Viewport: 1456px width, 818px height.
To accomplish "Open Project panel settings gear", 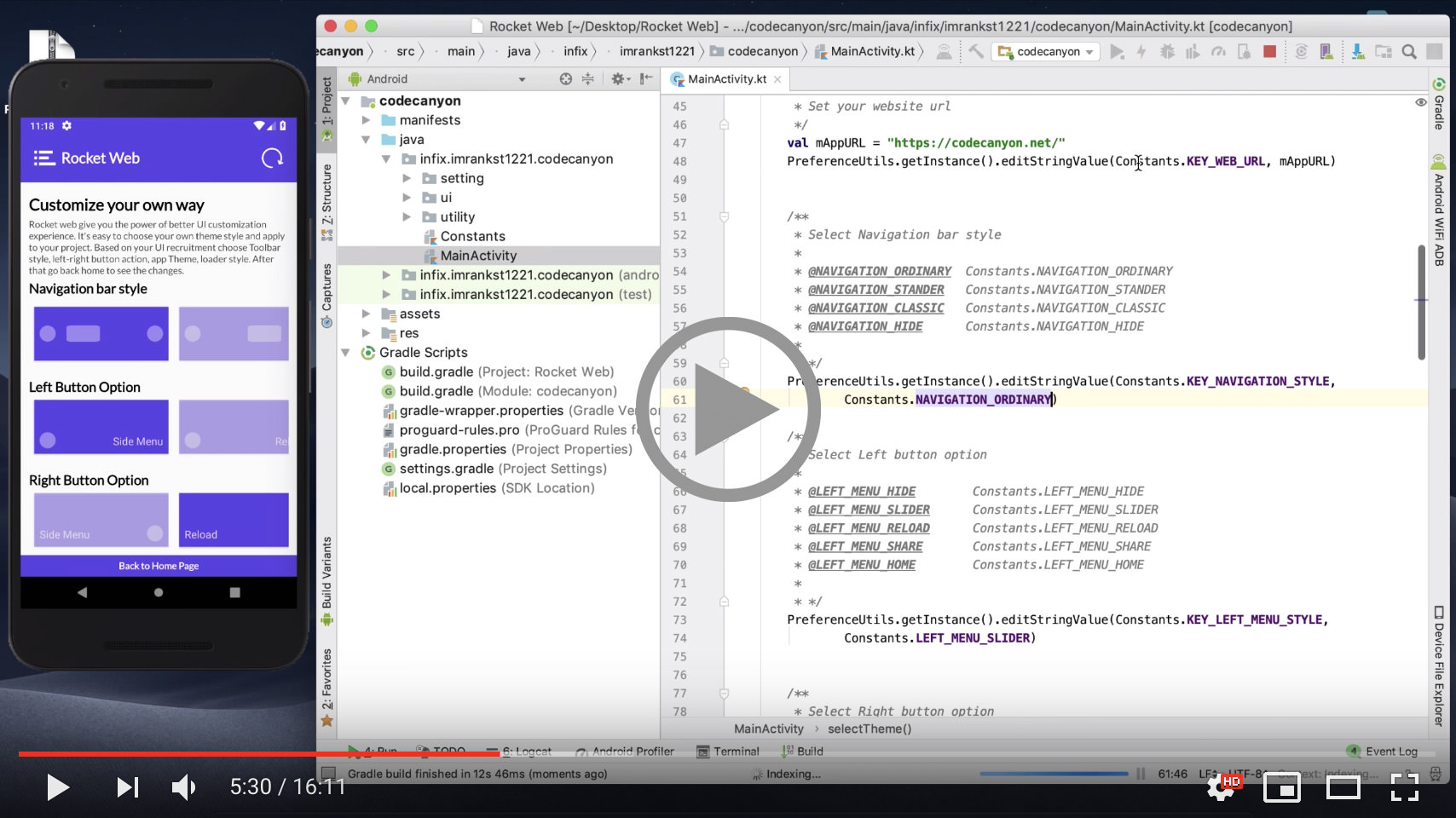I will click(620, 78).
